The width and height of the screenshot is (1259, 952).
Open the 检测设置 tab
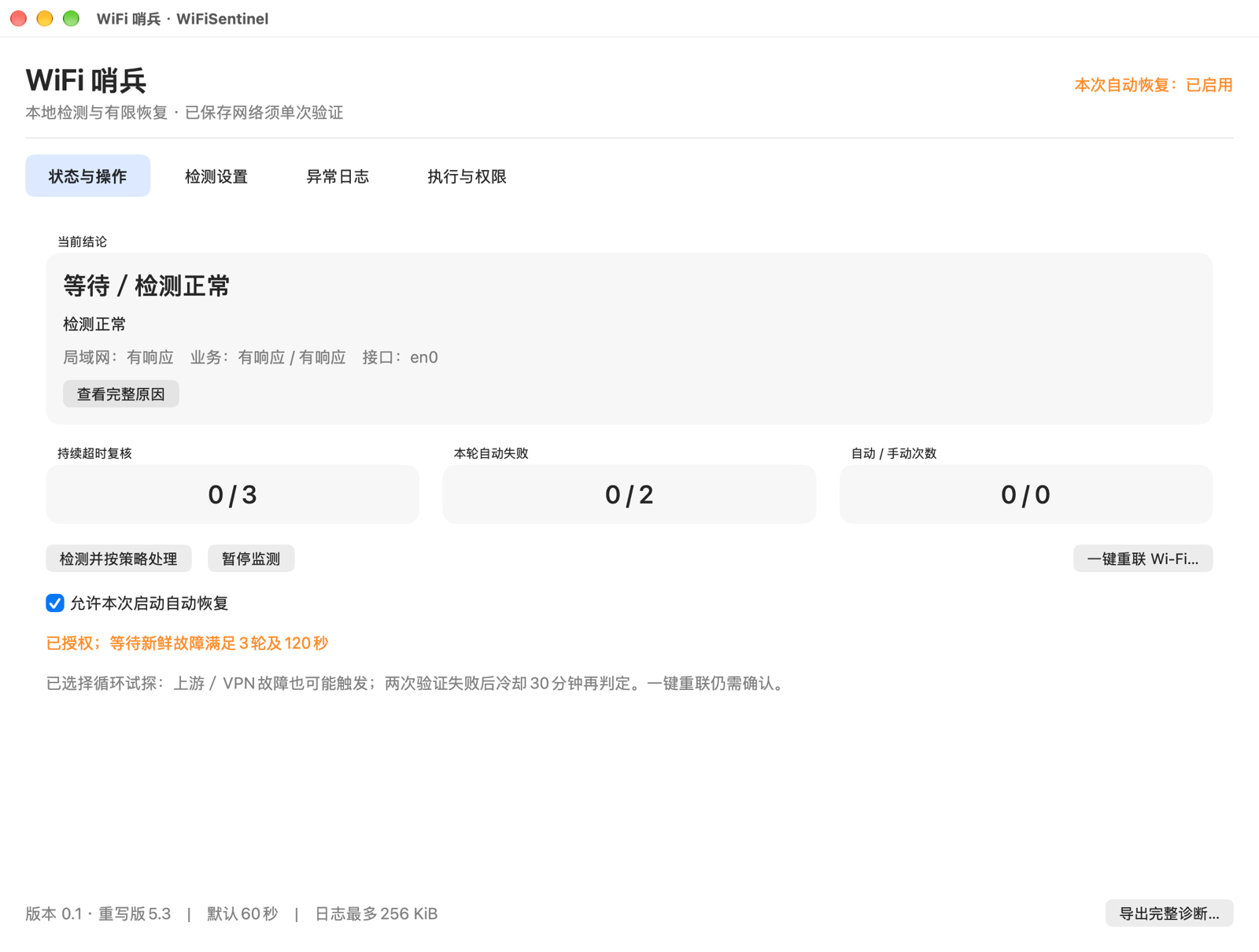point(216,176)
